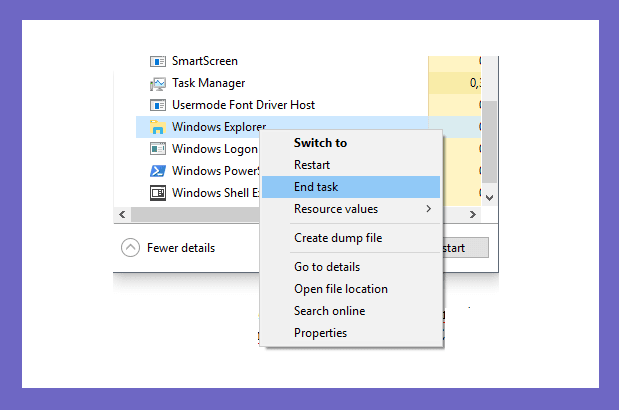The height and width of the screenshot is (410, 619).
Task: Click the Windows Shell Experience icon
Action: (158, 193)
